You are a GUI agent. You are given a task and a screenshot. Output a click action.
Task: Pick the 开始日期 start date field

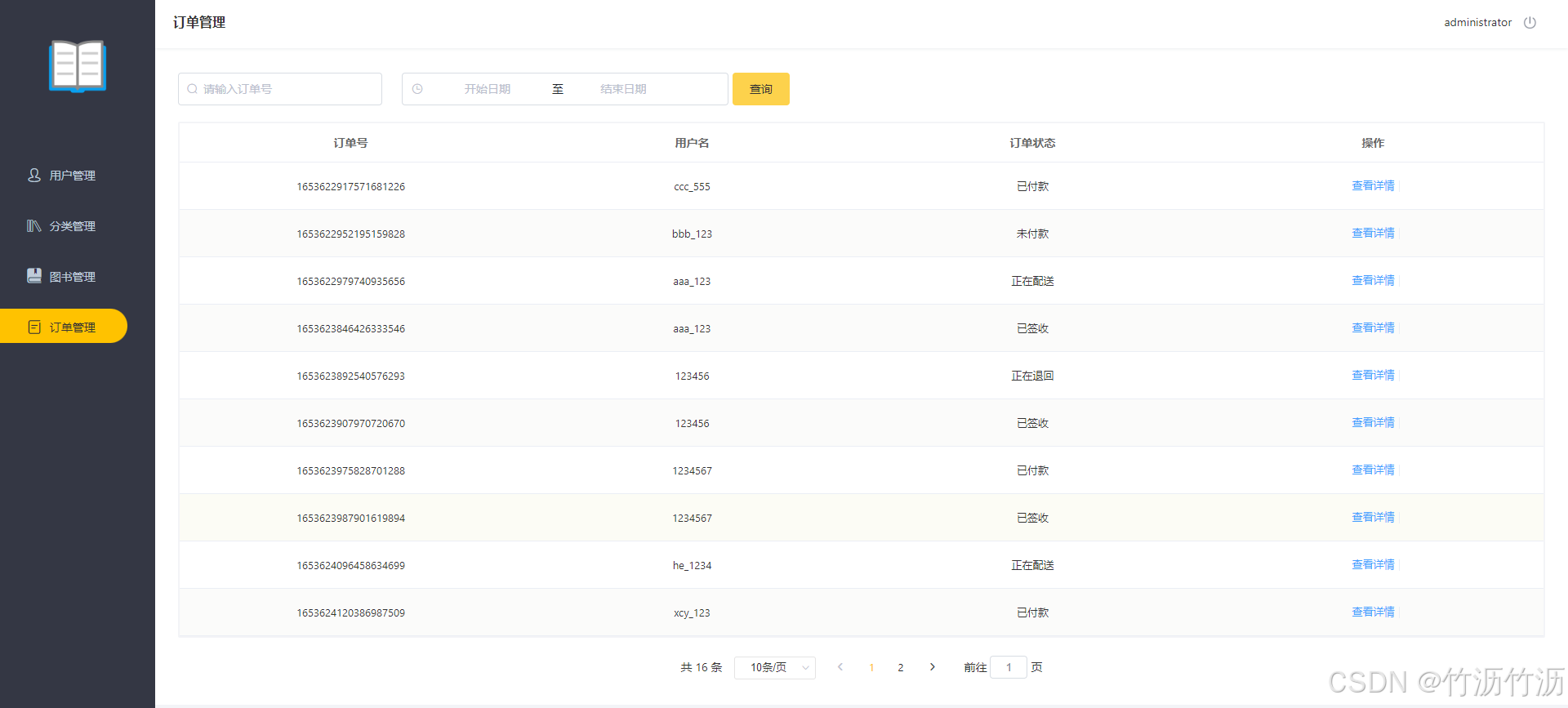pyautogui.click(x=488, y=89)
